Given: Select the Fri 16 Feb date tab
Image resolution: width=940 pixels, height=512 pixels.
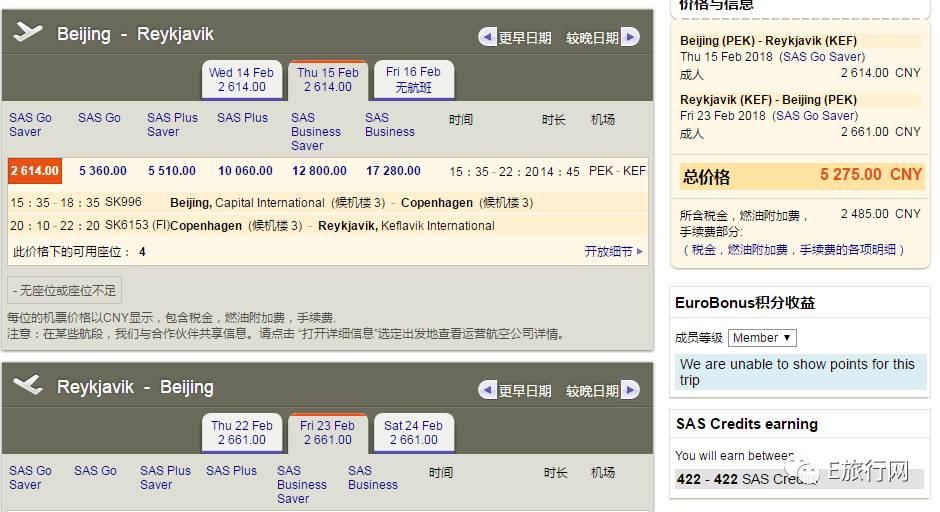Looking at the screenshot, I should tap(414, 80).
